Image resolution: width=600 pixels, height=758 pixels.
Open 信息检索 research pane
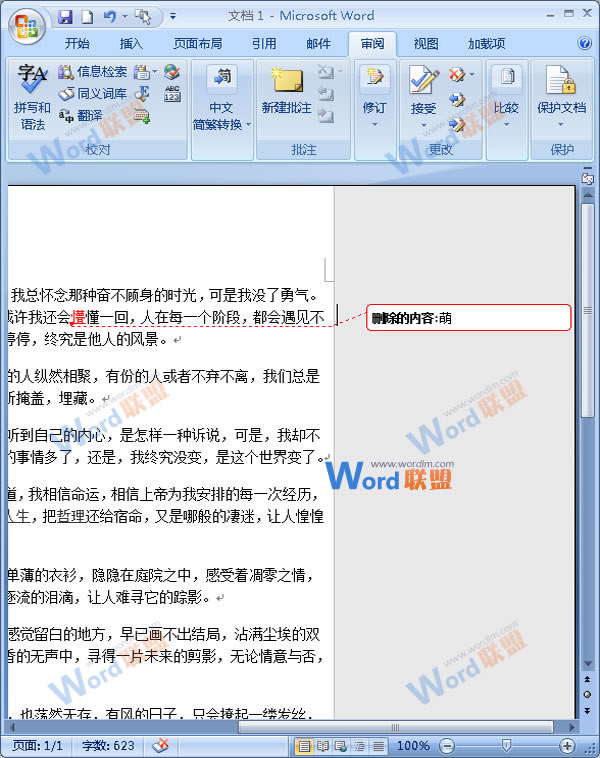click(x=92, y=72)
